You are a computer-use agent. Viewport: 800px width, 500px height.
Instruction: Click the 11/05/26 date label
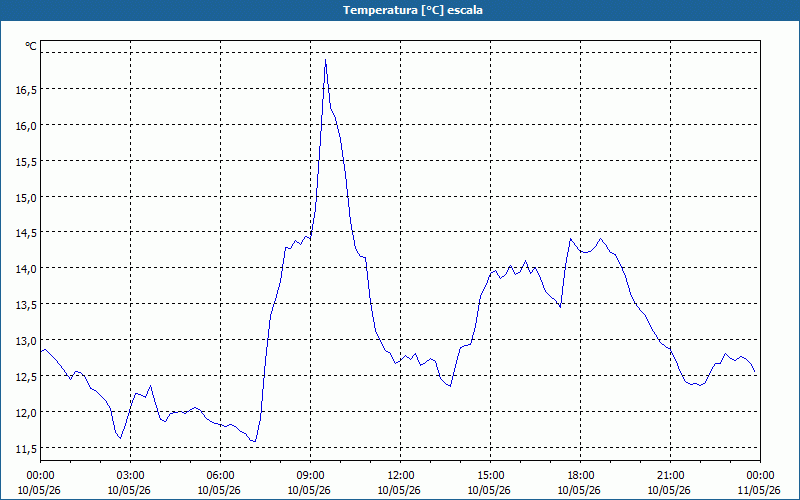tap(759, 490)
